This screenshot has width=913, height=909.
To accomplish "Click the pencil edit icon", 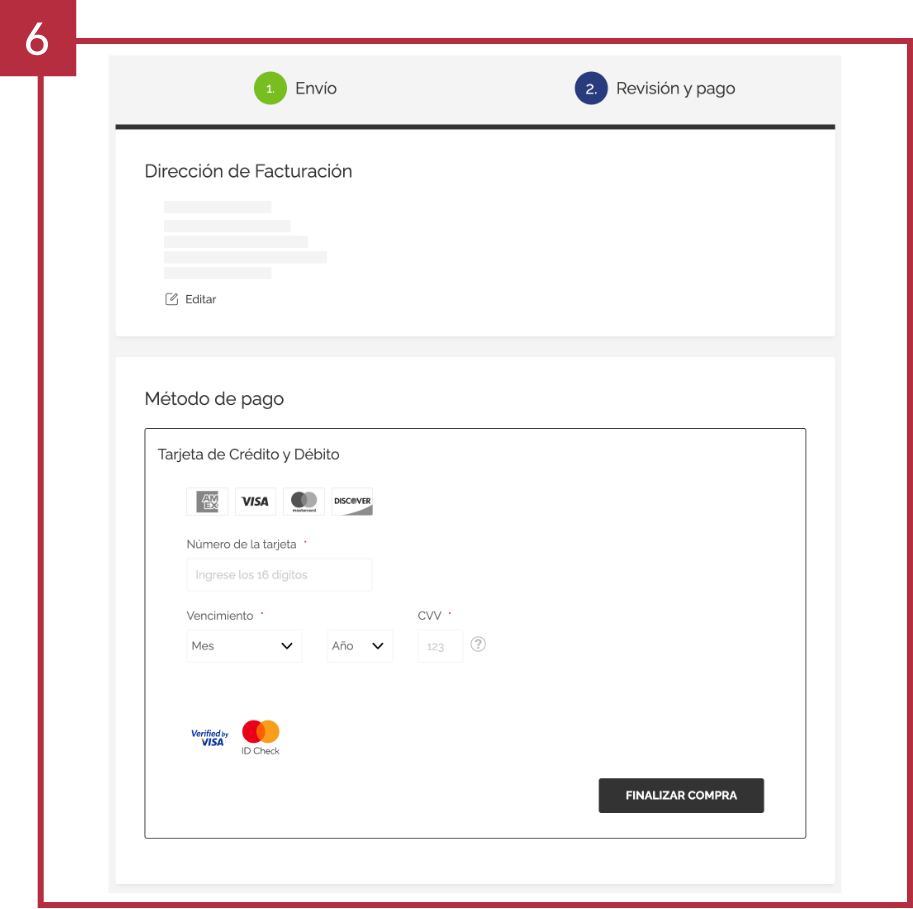I will [171, 299].
